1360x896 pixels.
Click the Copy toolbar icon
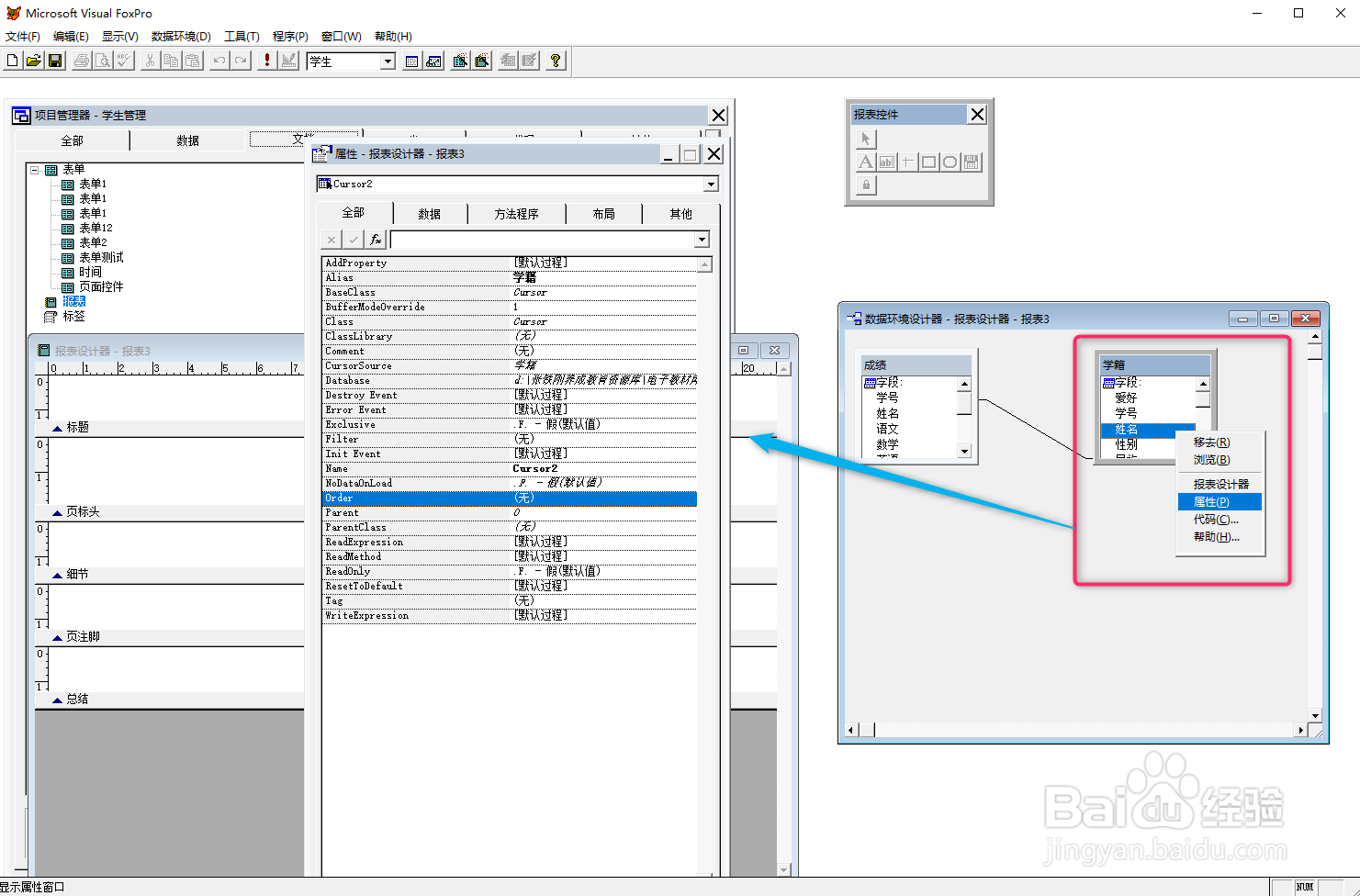point(171,61)
